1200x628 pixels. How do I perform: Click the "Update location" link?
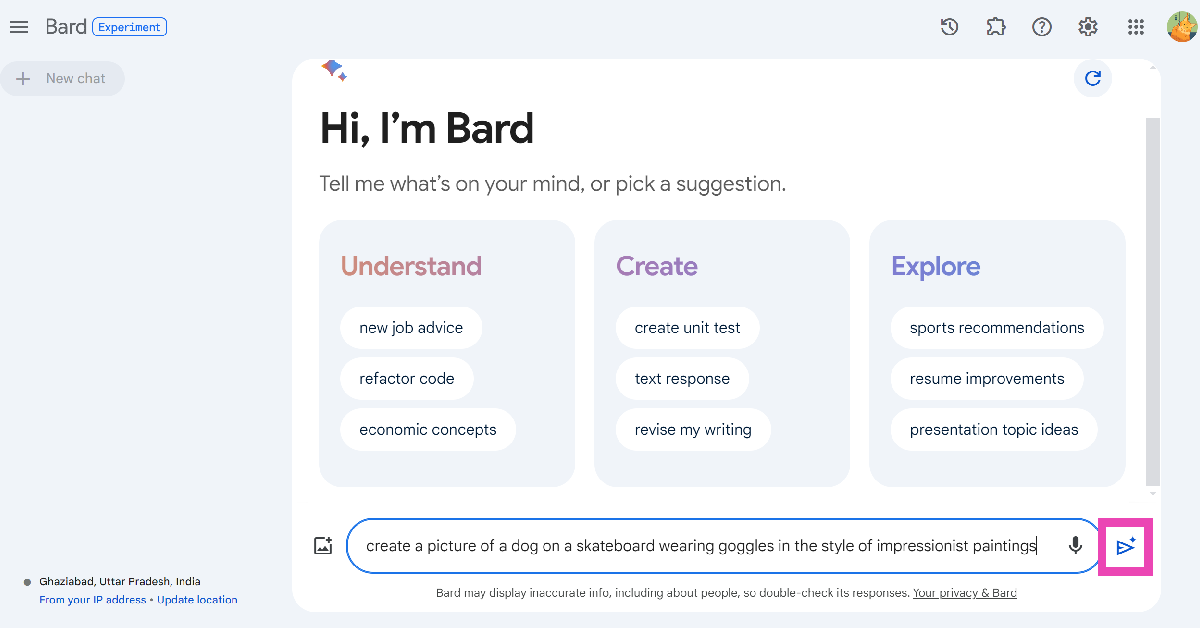tap(197, 600)
